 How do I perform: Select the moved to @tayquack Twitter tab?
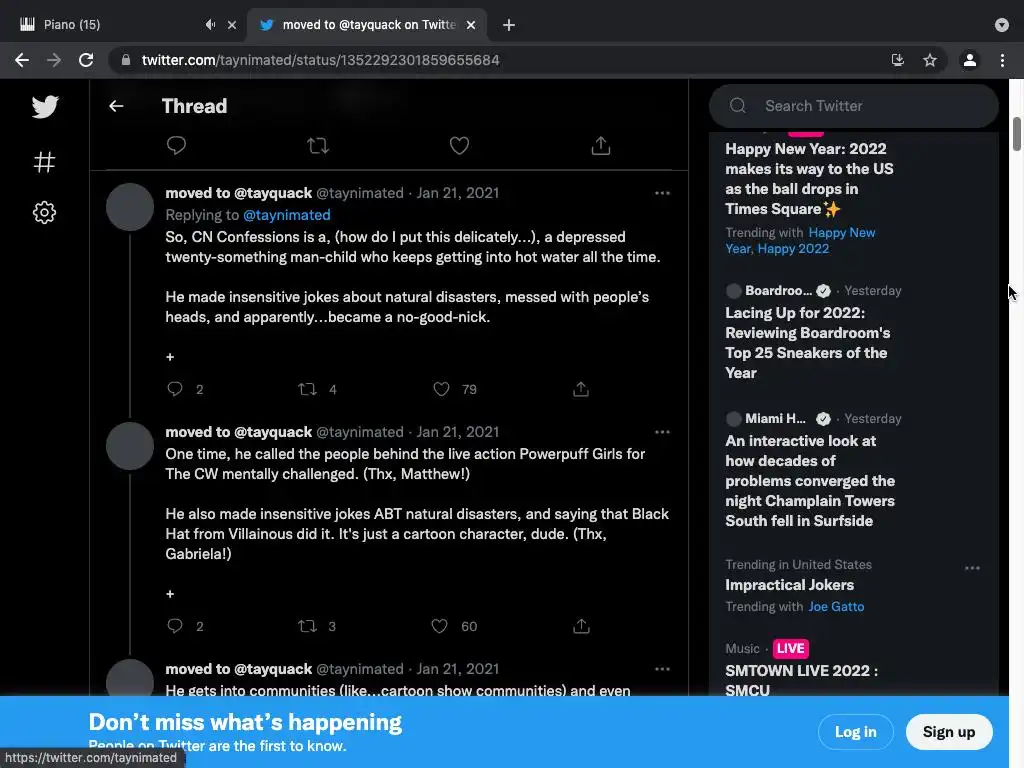coord(368,25)
